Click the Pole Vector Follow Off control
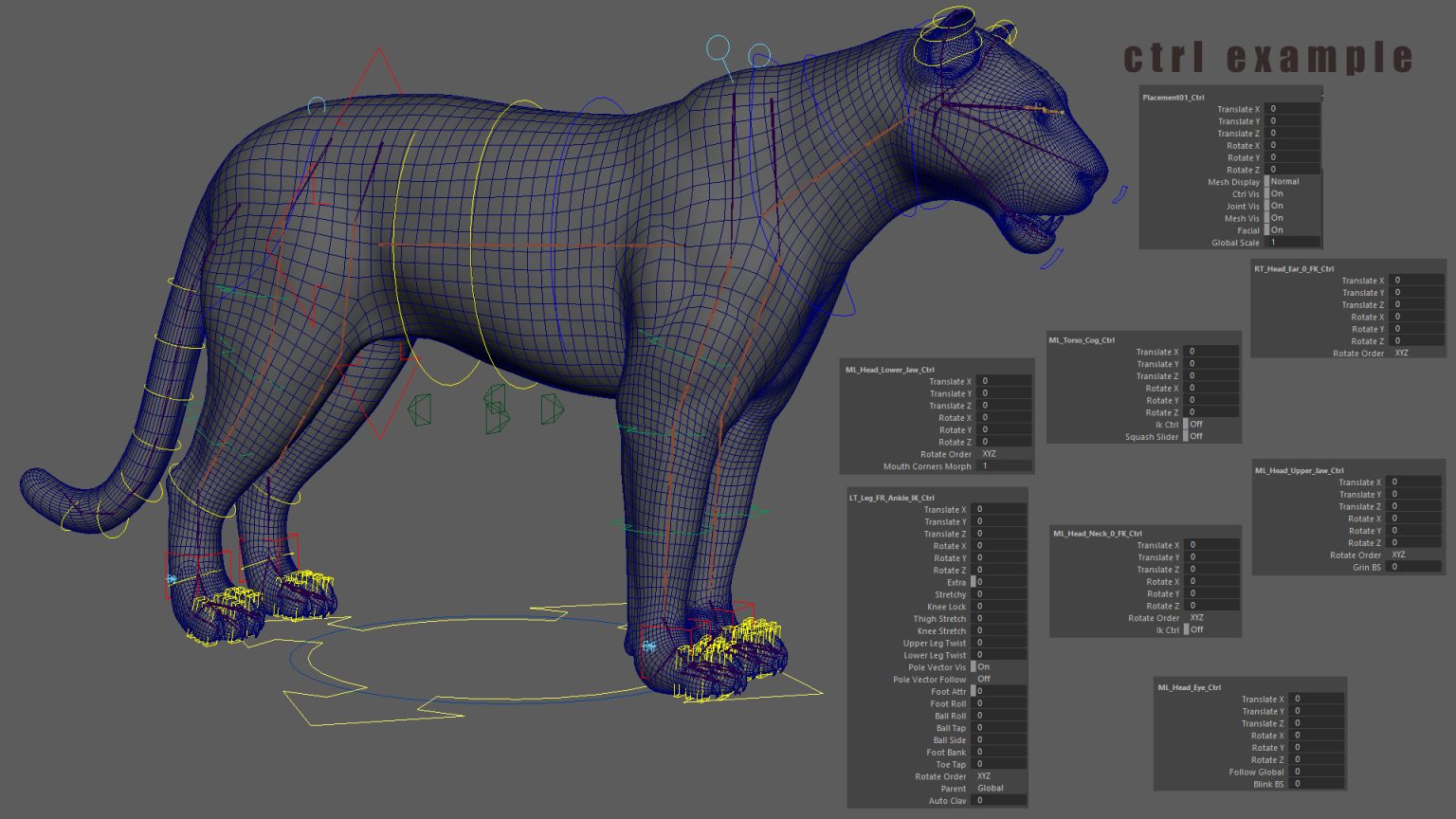The height and width of the screenshot is (819, 1456). 986,680
